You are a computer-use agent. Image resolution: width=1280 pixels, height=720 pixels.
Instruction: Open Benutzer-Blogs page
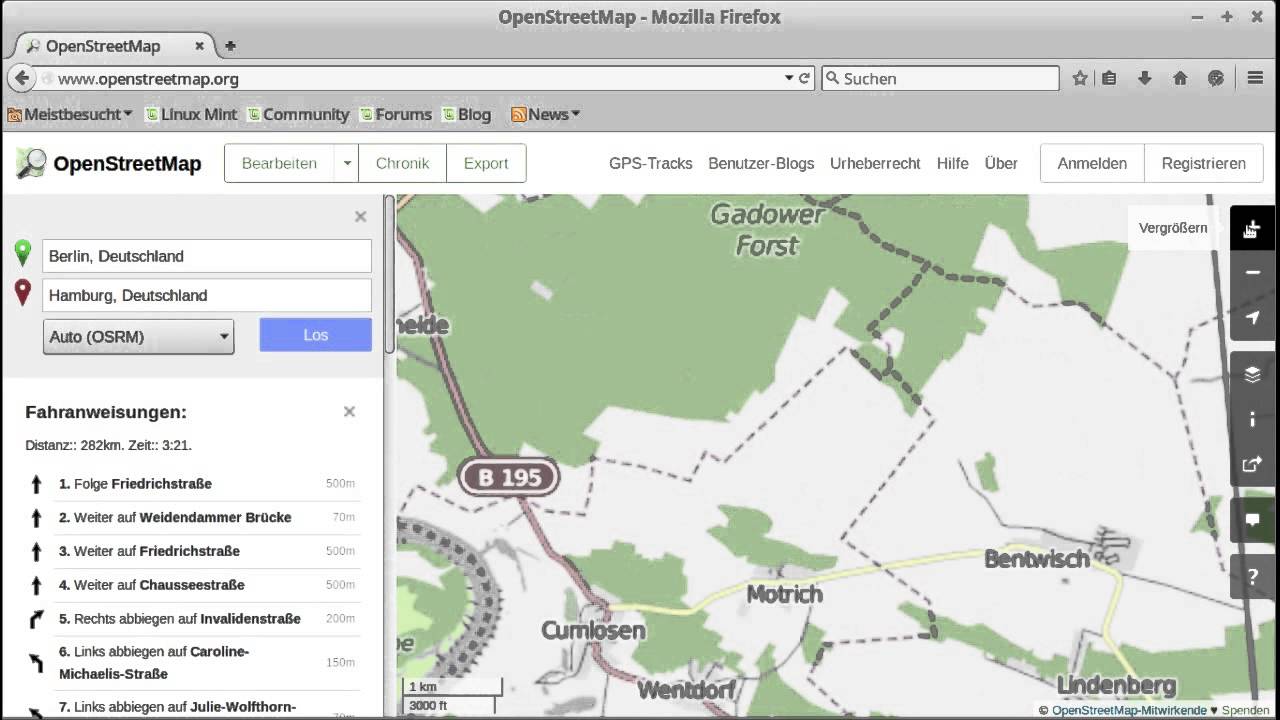click(x=761, y=163)
